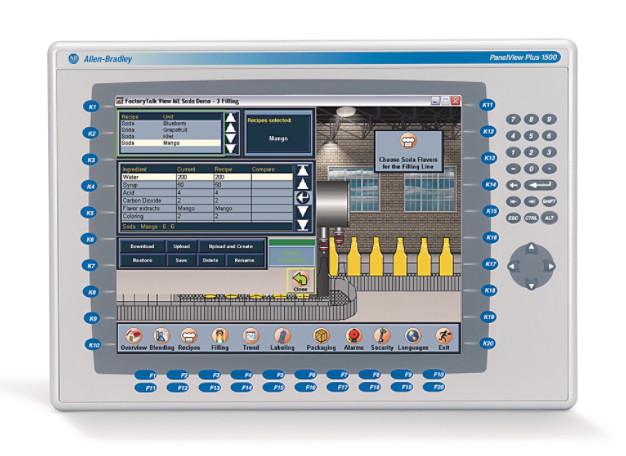The height and width of the screenshot is (456, 626).
Task: Click the F20 function key
Action: [x=434, y=387]
